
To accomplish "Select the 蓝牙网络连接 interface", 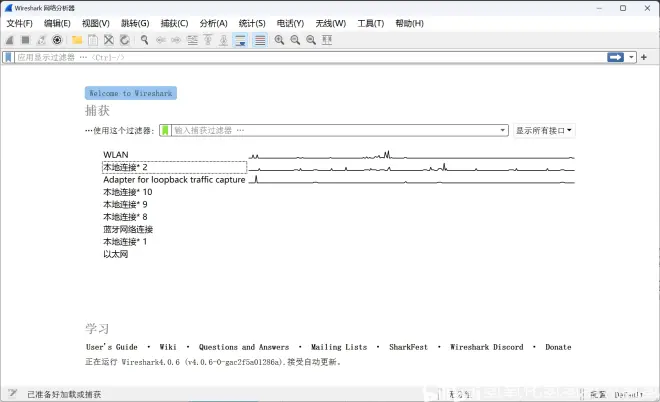I will [128, 229].
